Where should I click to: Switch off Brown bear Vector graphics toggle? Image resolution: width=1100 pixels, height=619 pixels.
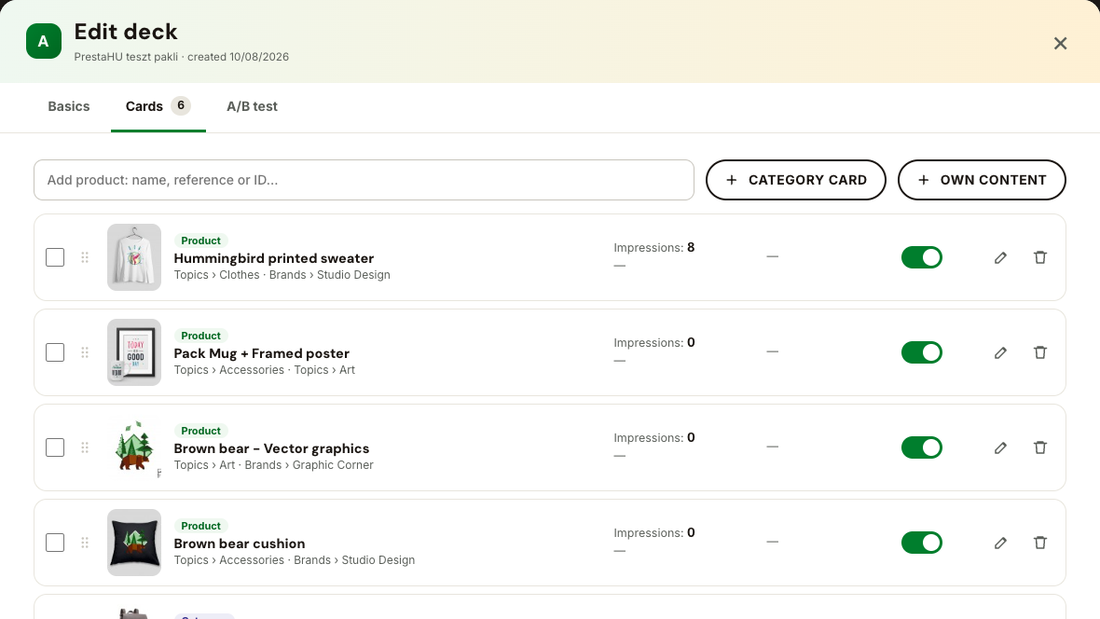922,448
